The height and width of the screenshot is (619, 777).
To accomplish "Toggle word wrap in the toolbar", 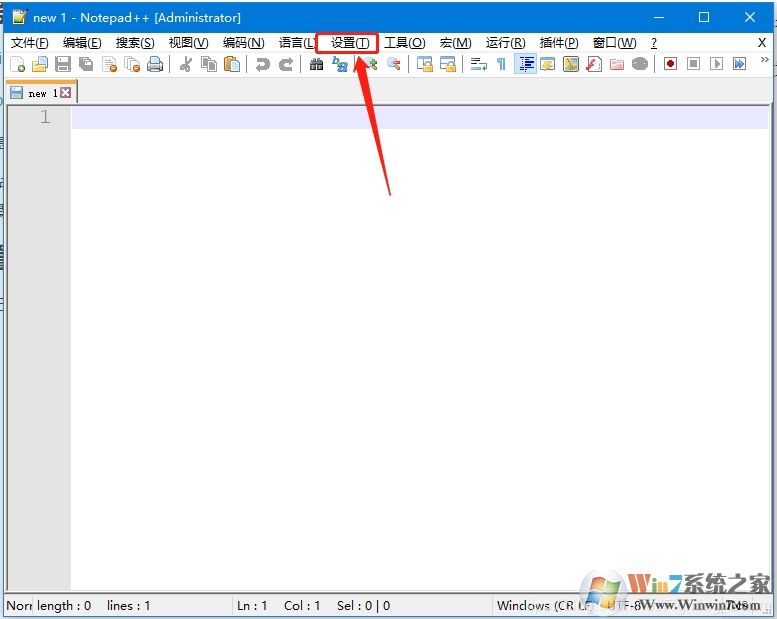I will tap(479, 64).
